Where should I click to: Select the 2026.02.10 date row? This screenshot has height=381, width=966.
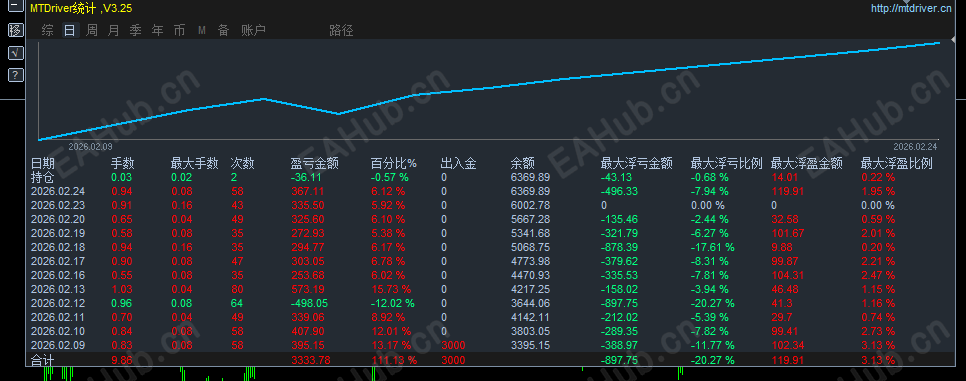pos(58,331)
